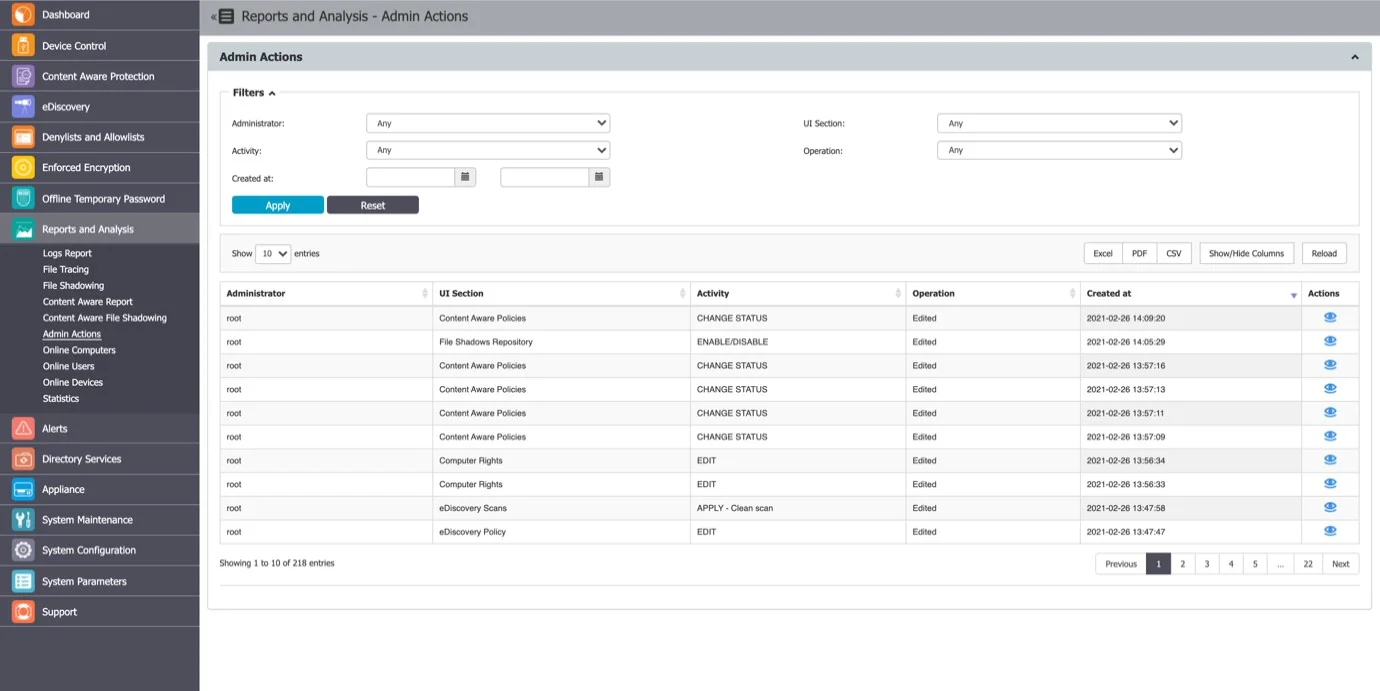The image size is (1380, 691).
Task: Open the Operation filter dropdown
Action: click(x=1059, y=150)
